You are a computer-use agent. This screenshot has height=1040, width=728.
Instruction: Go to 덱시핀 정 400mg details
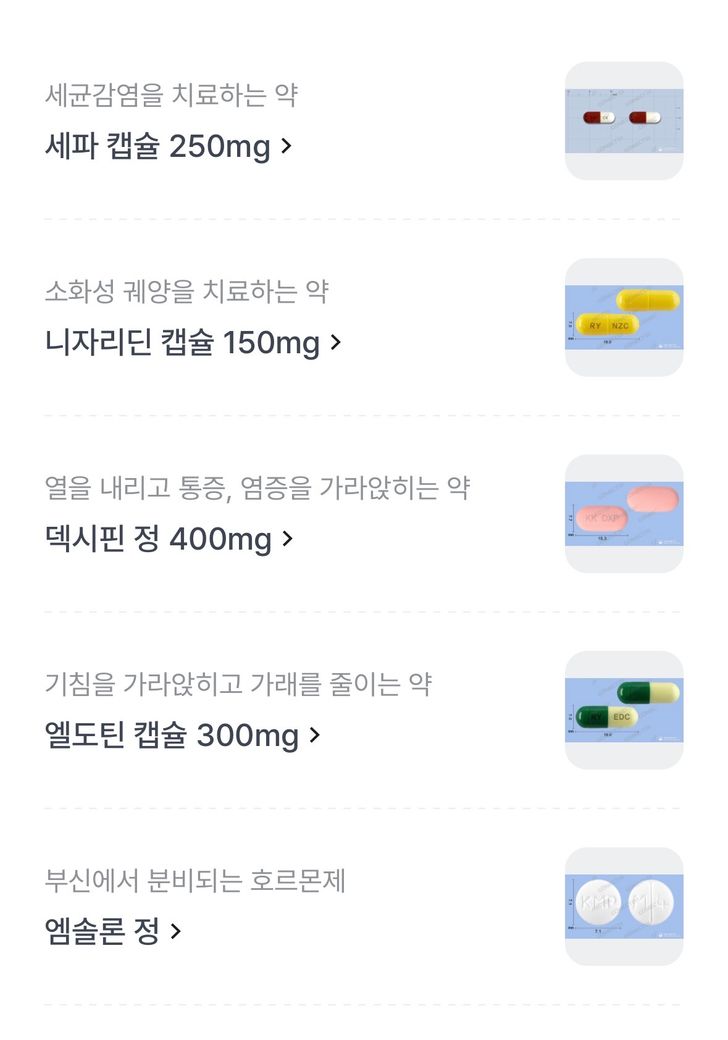158,540
